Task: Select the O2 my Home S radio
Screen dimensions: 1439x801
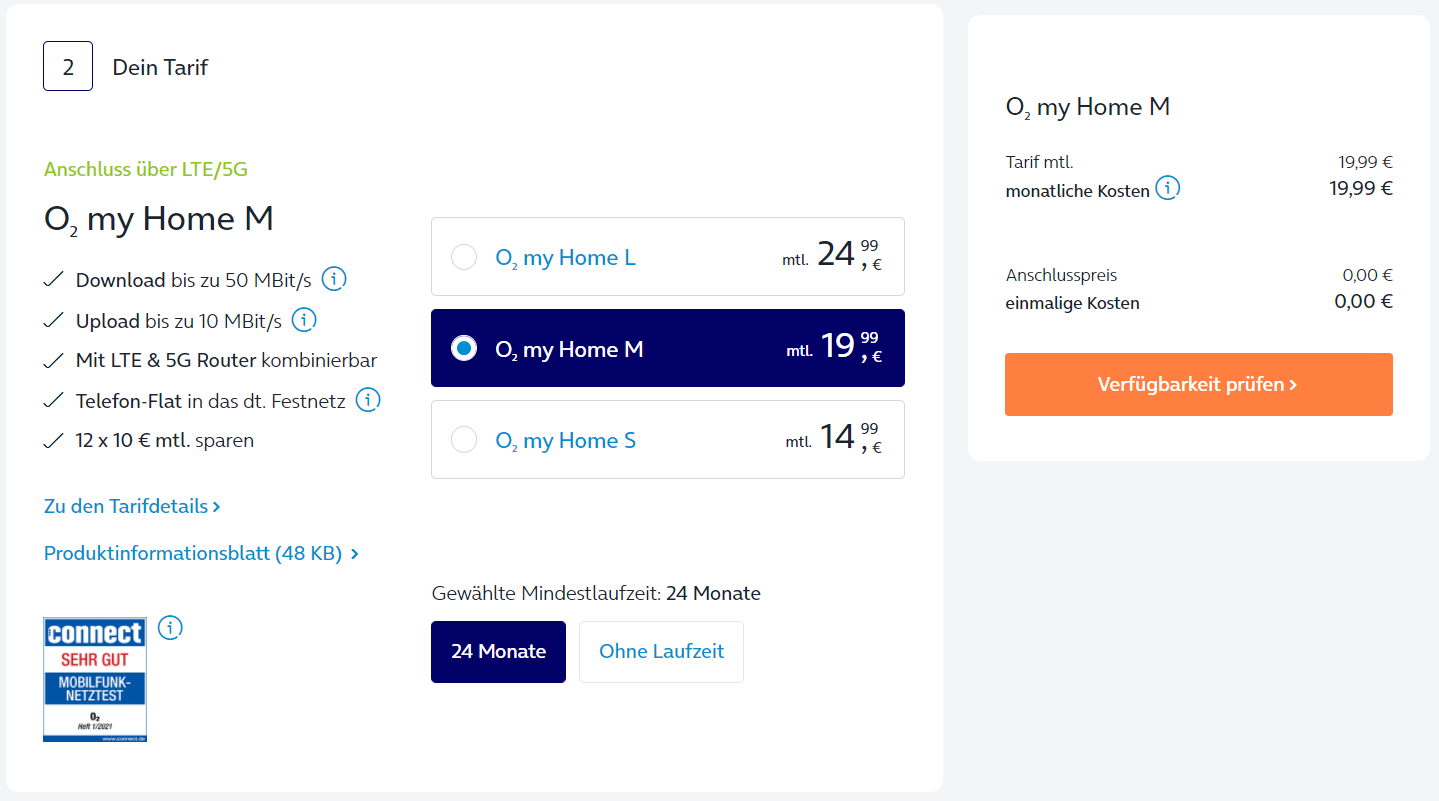Action: pyautogui.click(x=464, y=439)
